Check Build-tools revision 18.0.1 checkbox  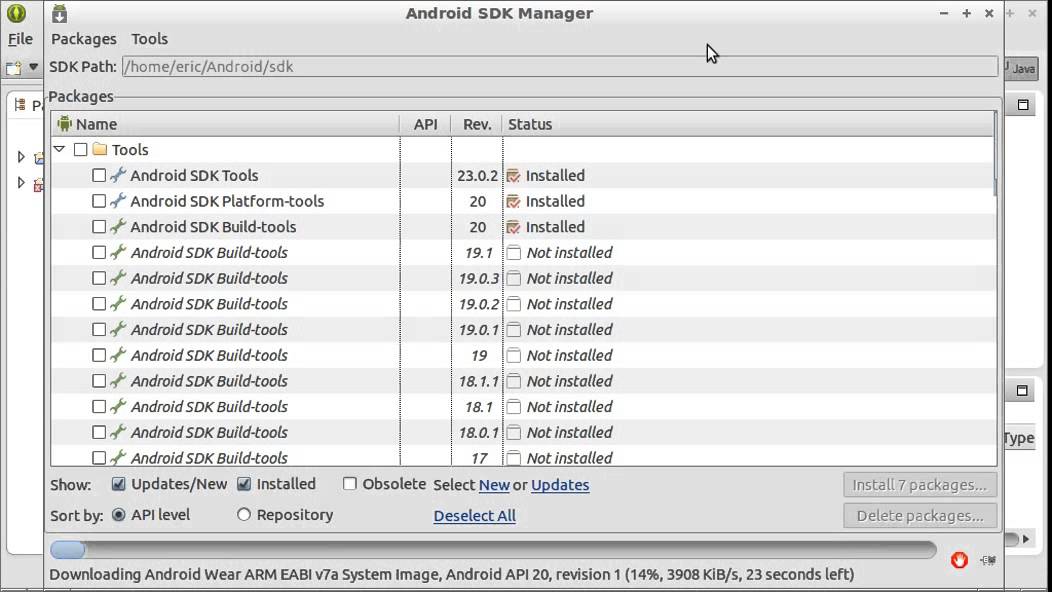[x=99, y=432]
